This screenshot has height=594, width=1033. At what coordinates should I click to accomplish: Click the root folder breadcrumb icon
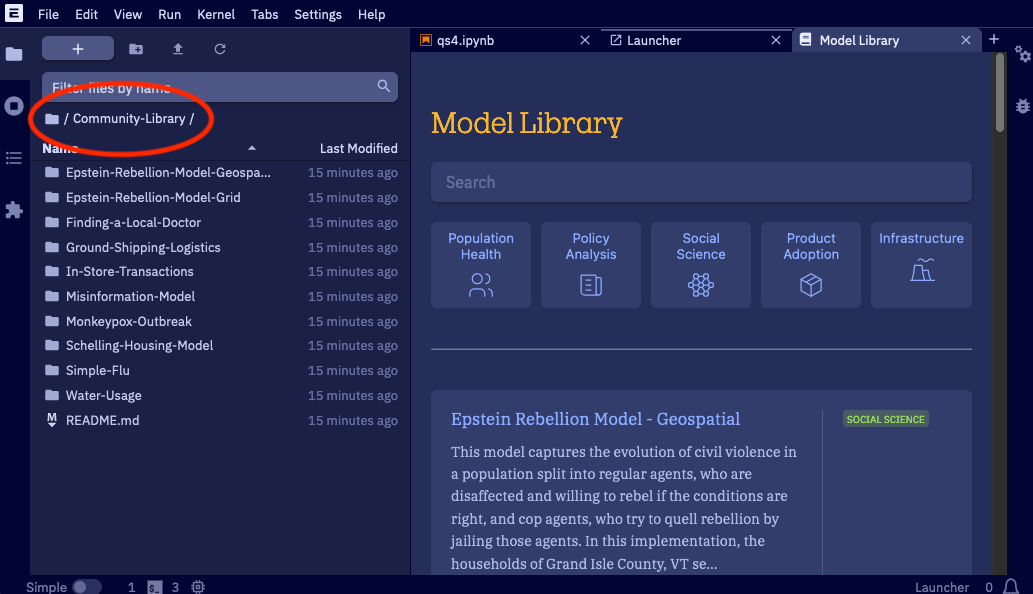pos(52,119)
